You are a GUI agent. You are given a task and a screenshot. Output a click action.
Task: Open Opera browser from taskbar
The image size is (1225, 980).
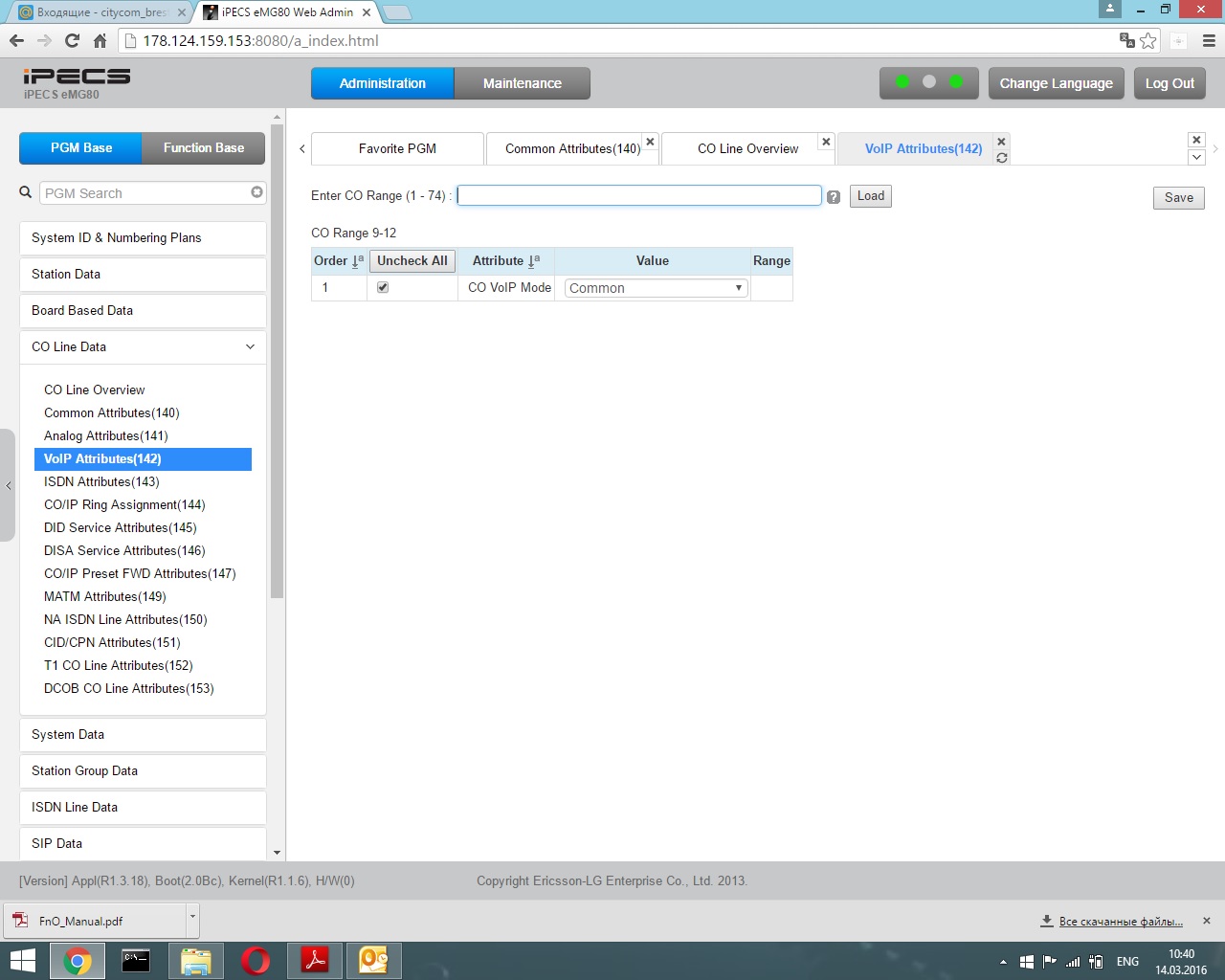click(256, 960)
